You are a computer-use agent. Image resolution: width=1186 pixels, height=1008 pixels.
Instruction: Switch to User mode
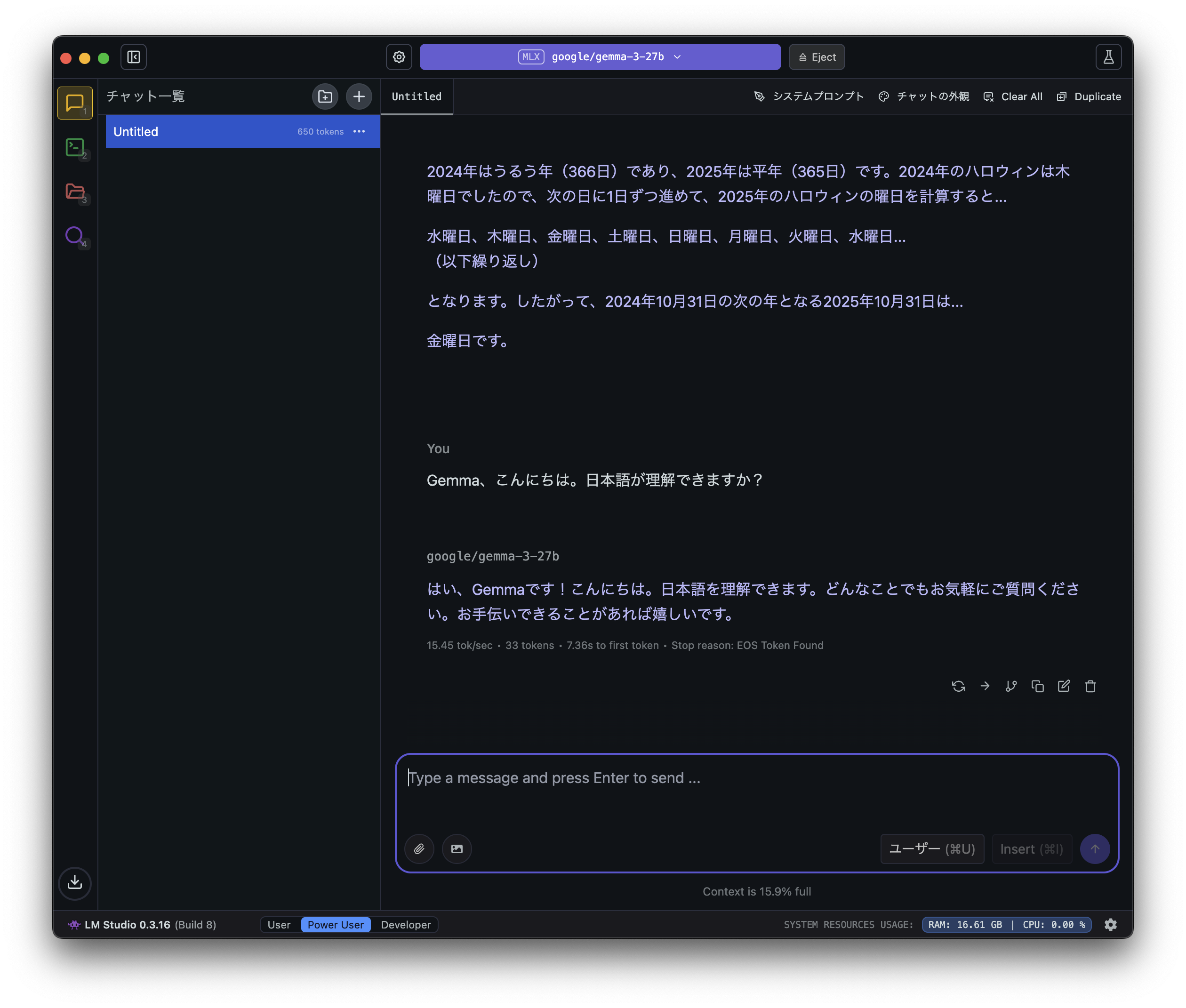point(280,924)
